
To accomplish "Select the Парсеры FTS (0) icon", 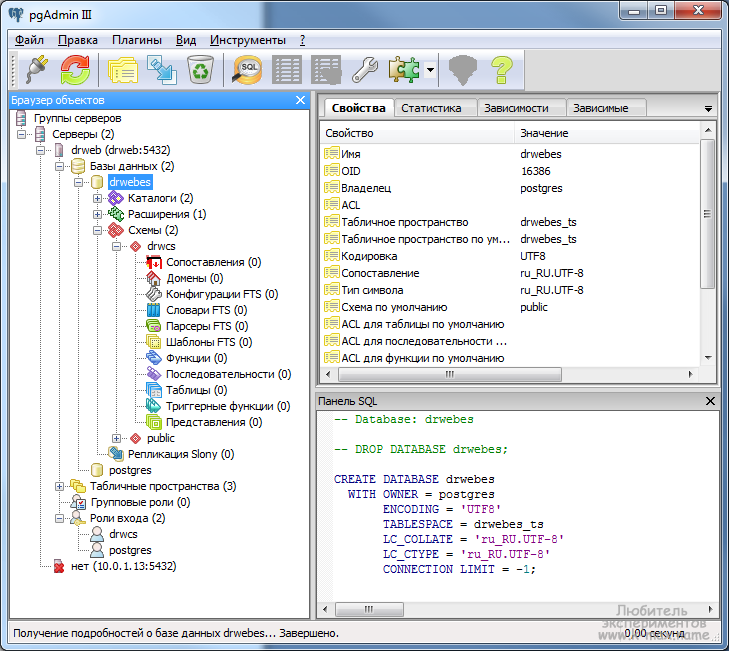I will 154,326.
